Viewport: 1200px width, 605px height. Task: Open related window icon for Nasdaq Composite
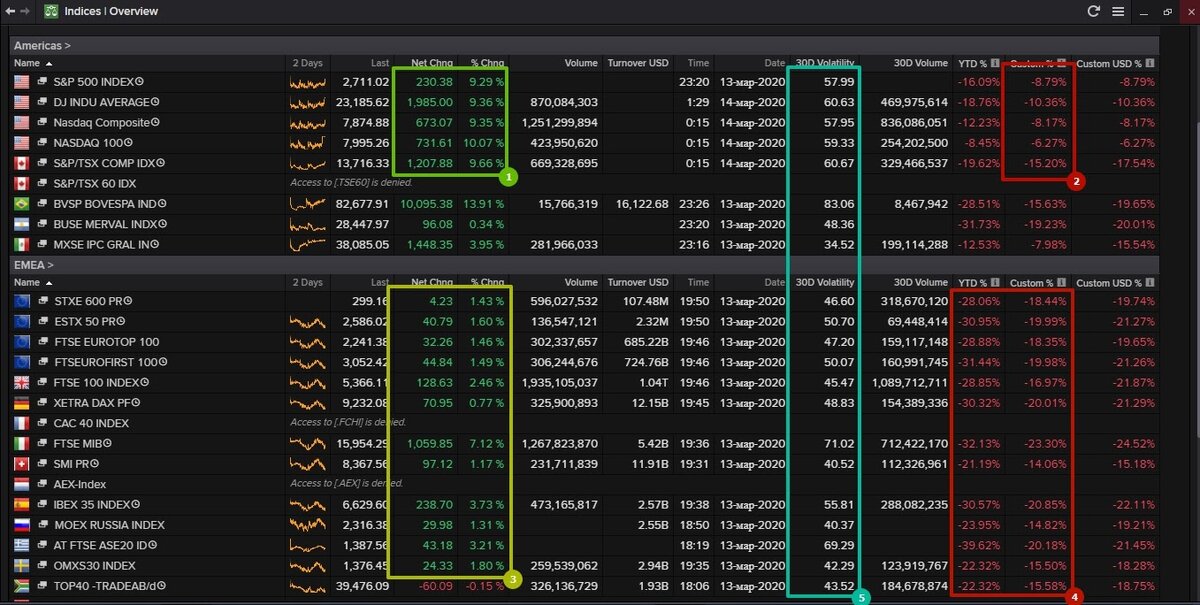(x=43, y=123)
